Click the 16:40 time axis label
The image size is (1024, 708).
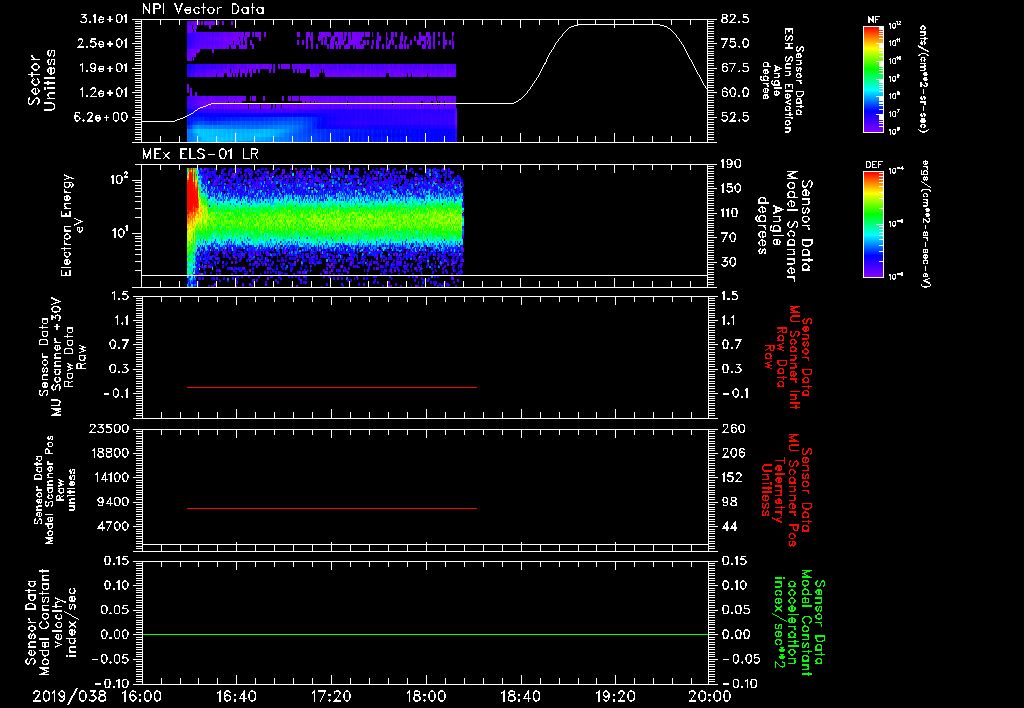pos(236,696)
